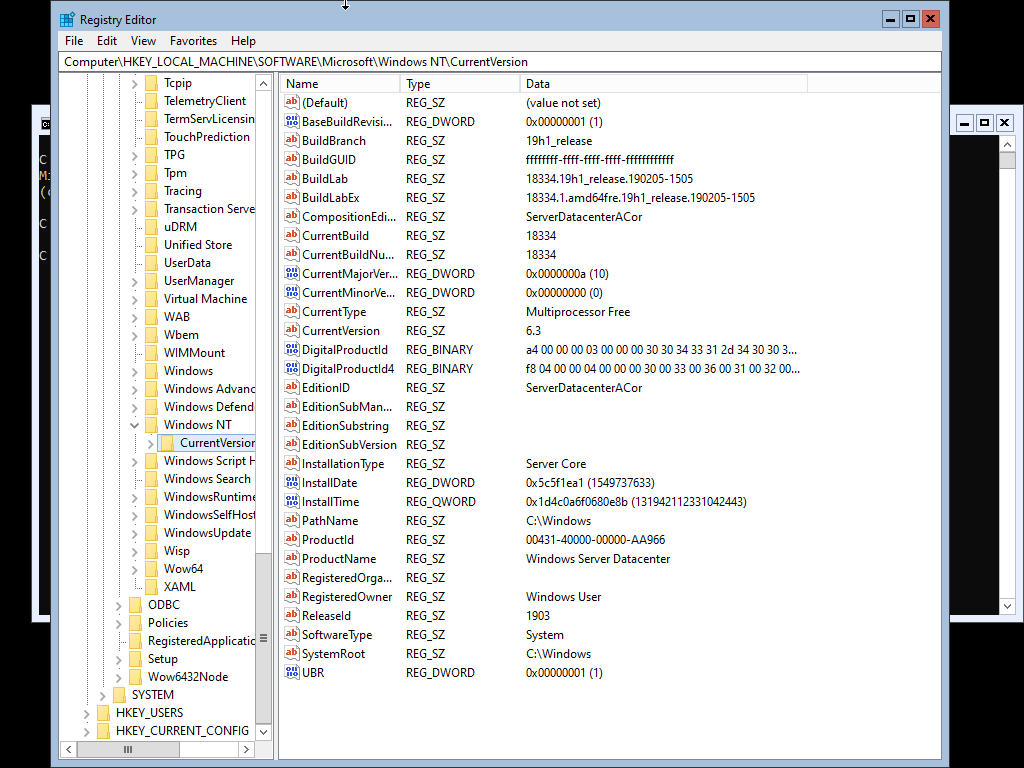Click the PathName value name

point(330,520)
